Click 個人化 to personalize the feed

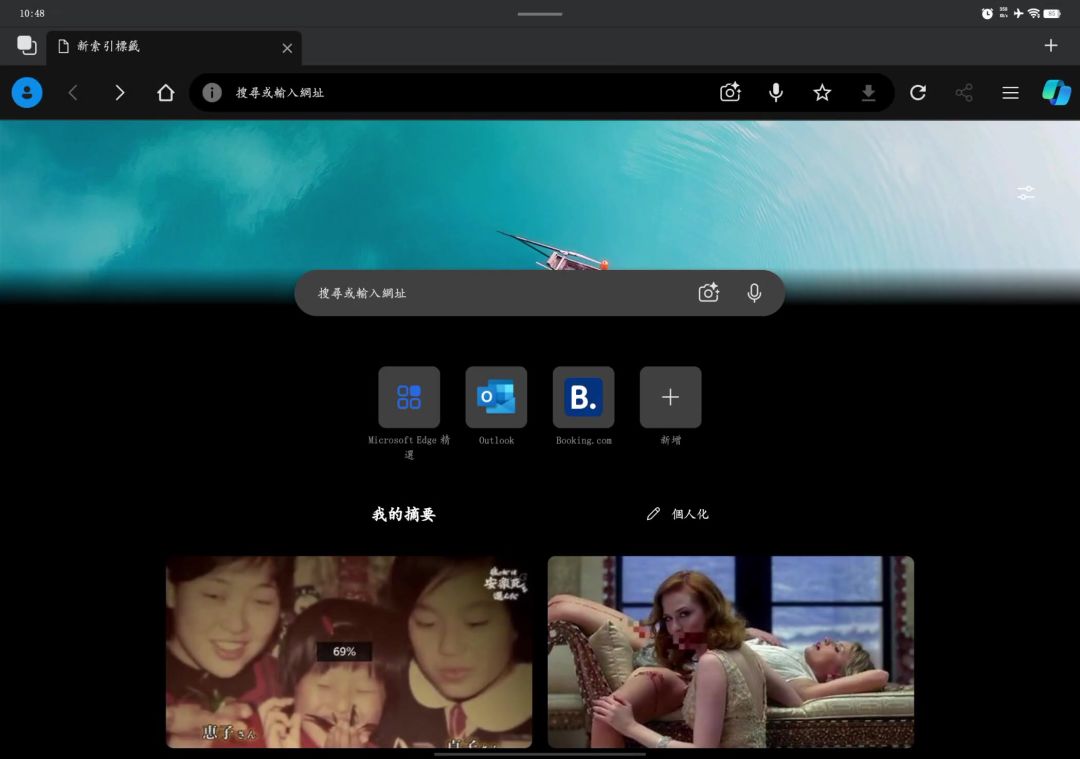point(678,514)
